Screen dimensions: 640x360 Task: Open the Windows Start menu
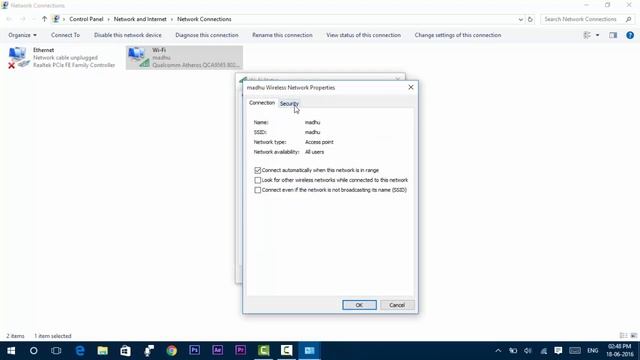(x=11, y=351)
